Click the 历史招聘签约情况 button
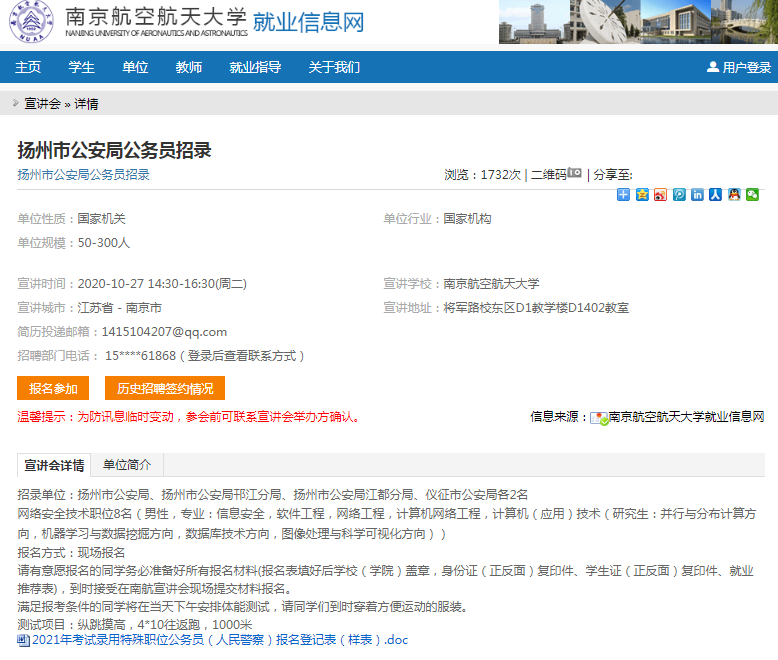The height and width of the screenshot is (660, 778). coord(165,388)
